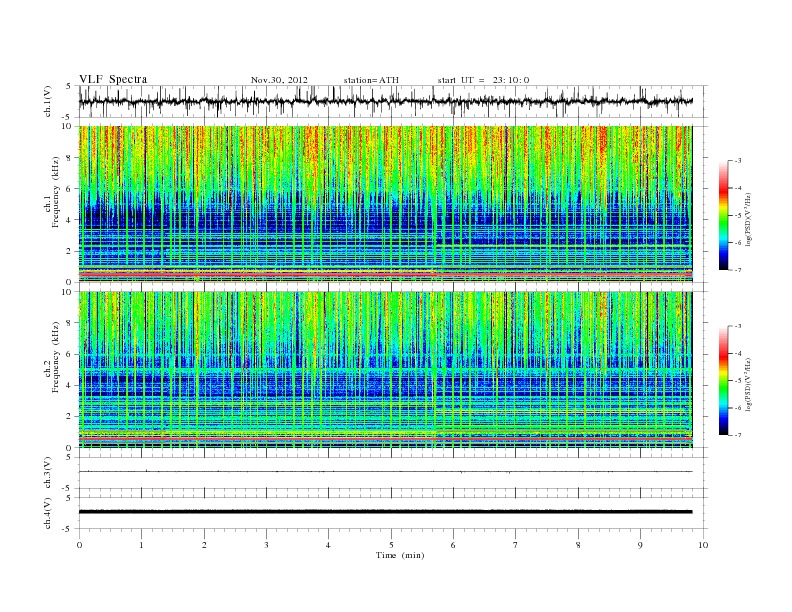This screenshot has height=612, width=792.
Task: Click the "7" tick on the time axis
Action: [x=516, y=545]
